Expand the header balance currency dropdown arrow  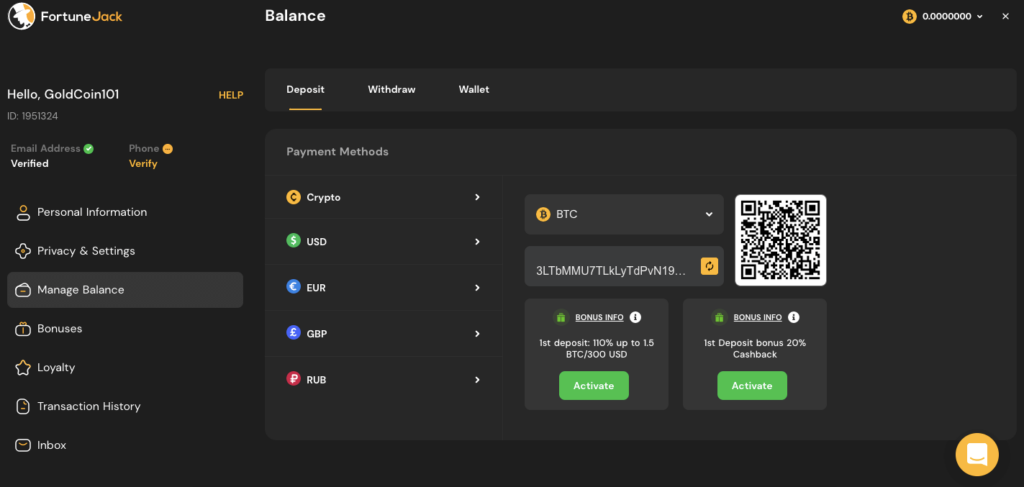pos(980,17)
